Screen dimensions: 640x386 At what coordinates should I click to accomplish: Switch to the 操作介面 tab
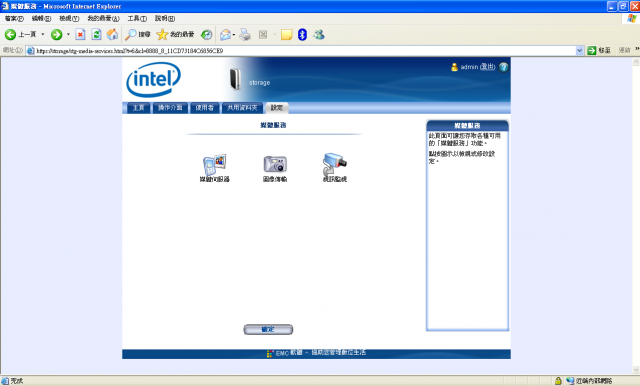tap(170, 108)
